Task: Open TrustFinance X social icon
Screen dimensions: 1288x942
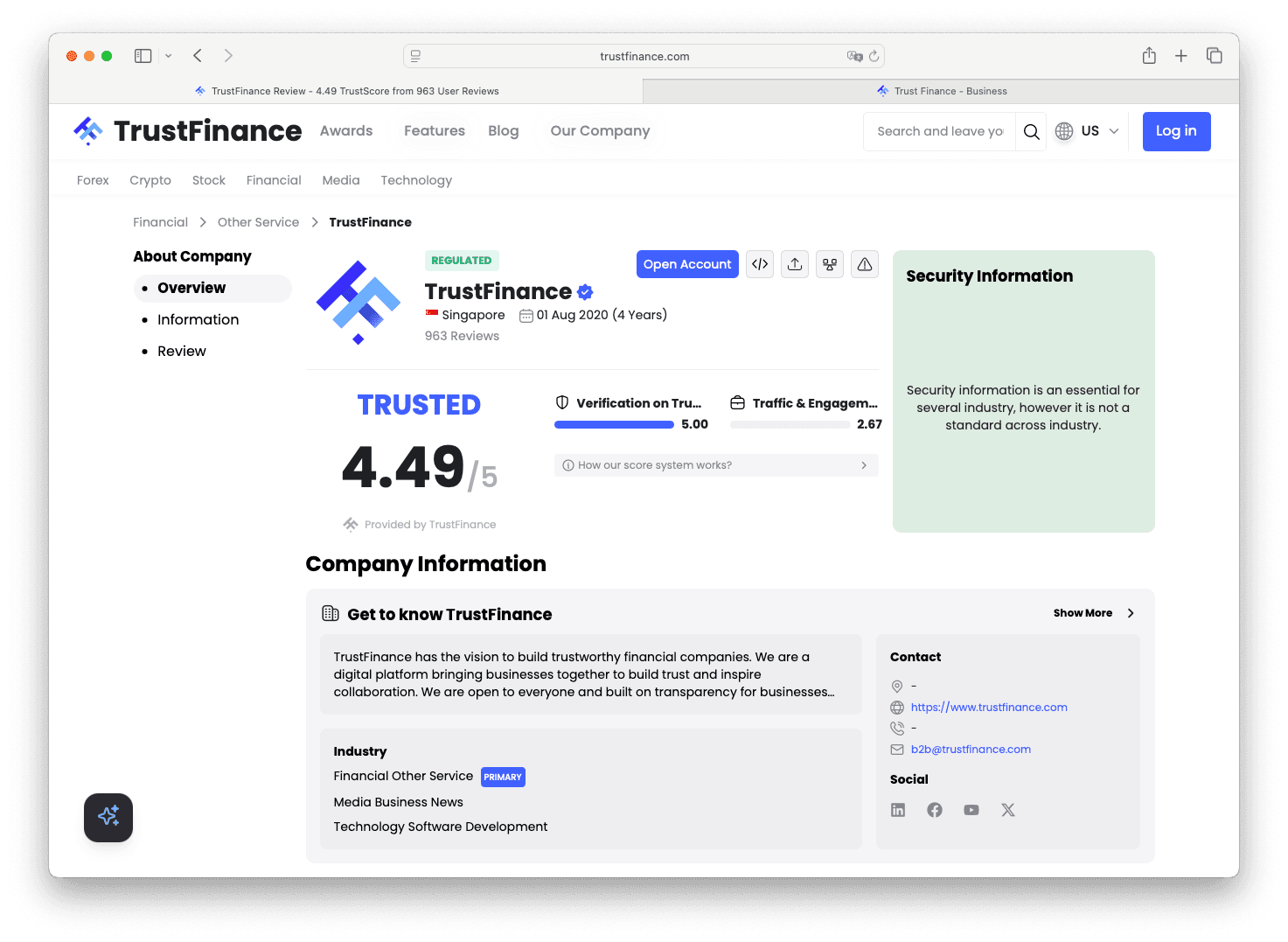Action: [1008, 810]
